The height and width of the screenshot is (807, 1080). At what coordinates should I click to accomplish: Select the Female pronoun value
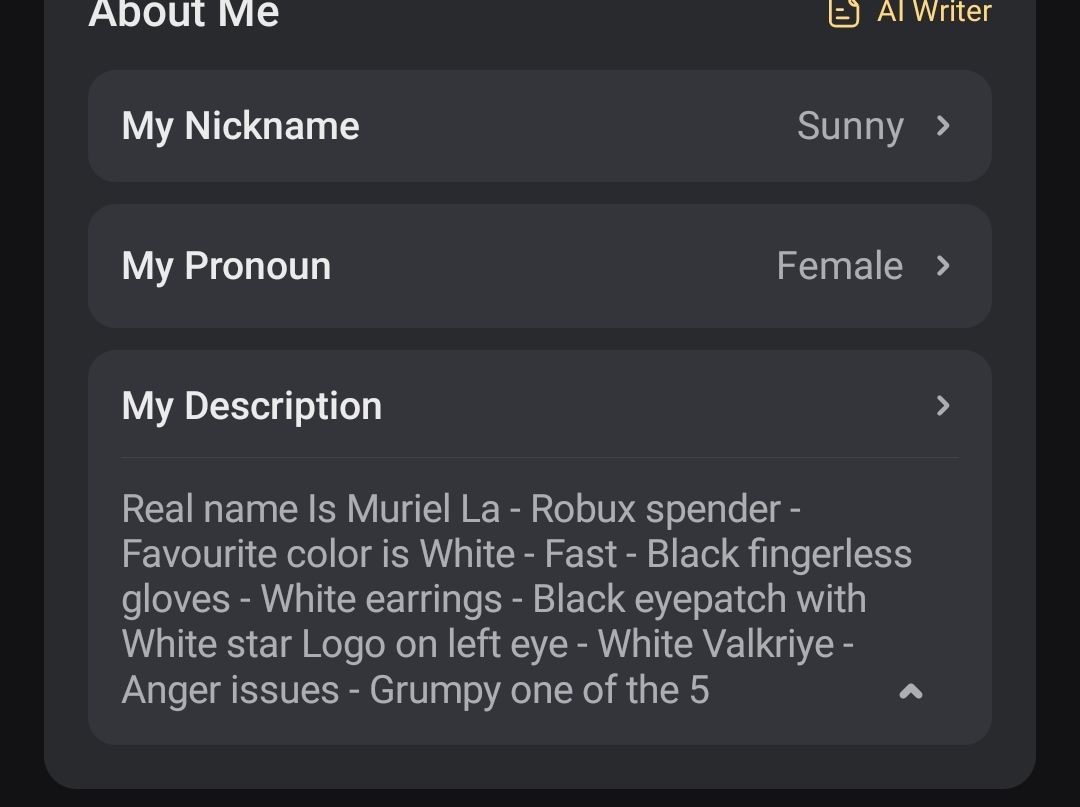coord(839,266)
